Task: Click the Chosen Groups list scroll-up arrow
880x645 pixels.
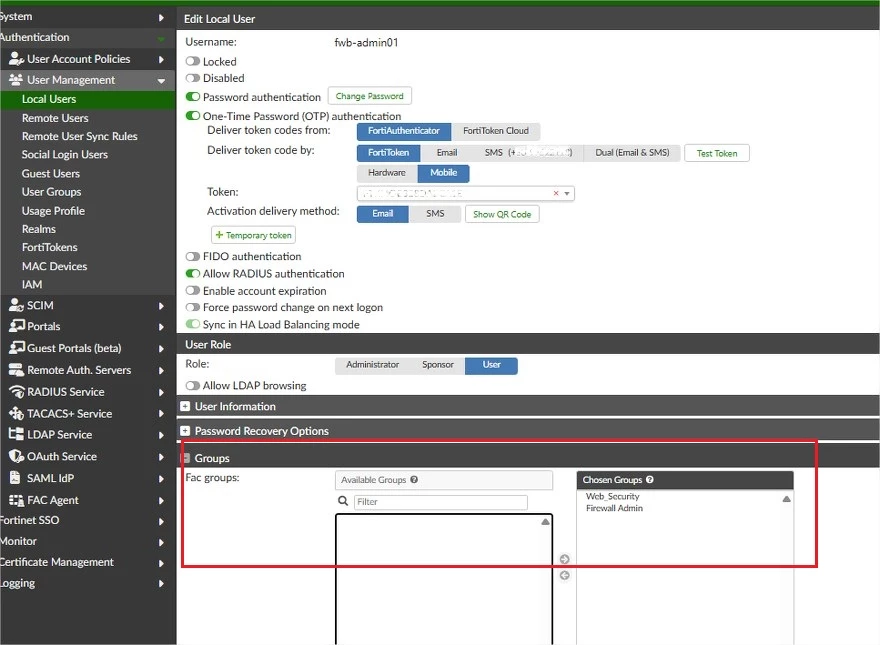Action: click(x=786, y=498)
